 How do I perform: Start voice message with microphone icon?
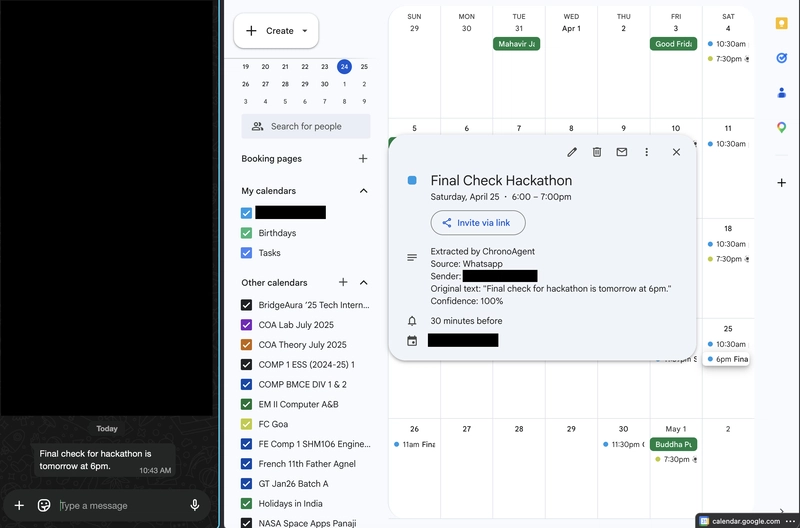[x=194, y=505]
